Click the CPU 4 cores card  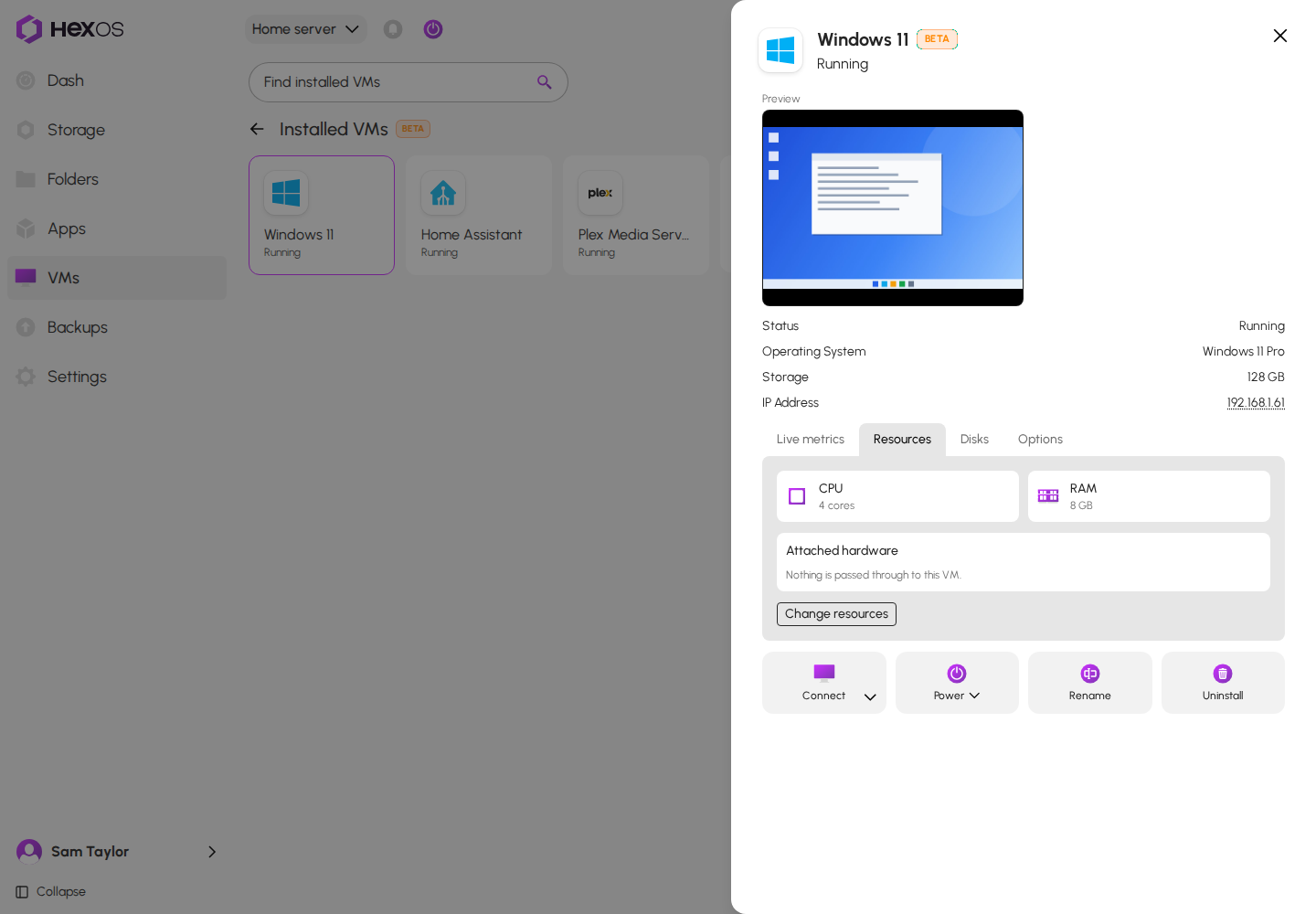(x=897, y=496)
